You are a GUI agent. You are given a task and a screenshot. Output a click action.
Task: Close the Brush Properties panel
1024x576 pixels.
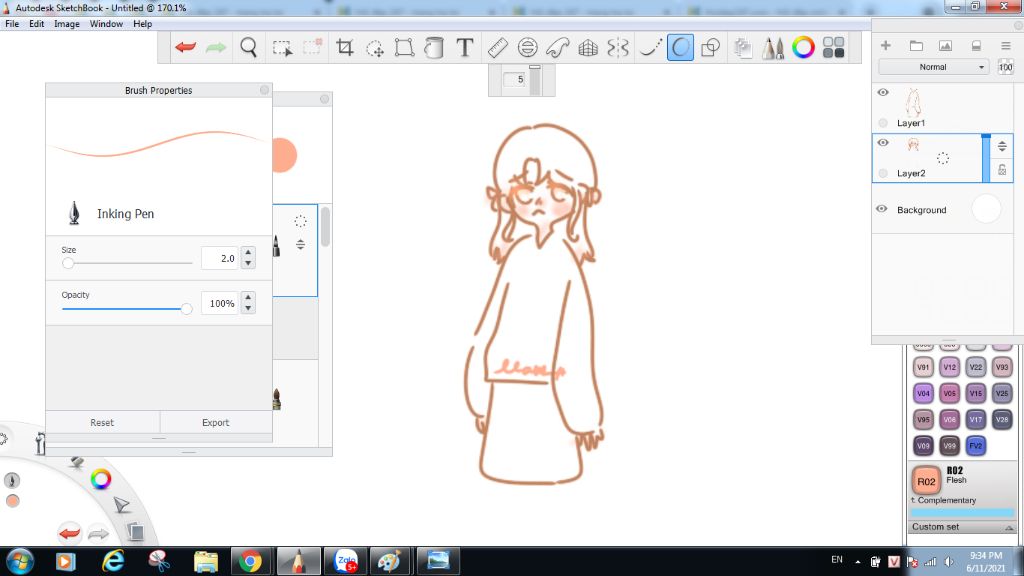coord(264,90)
